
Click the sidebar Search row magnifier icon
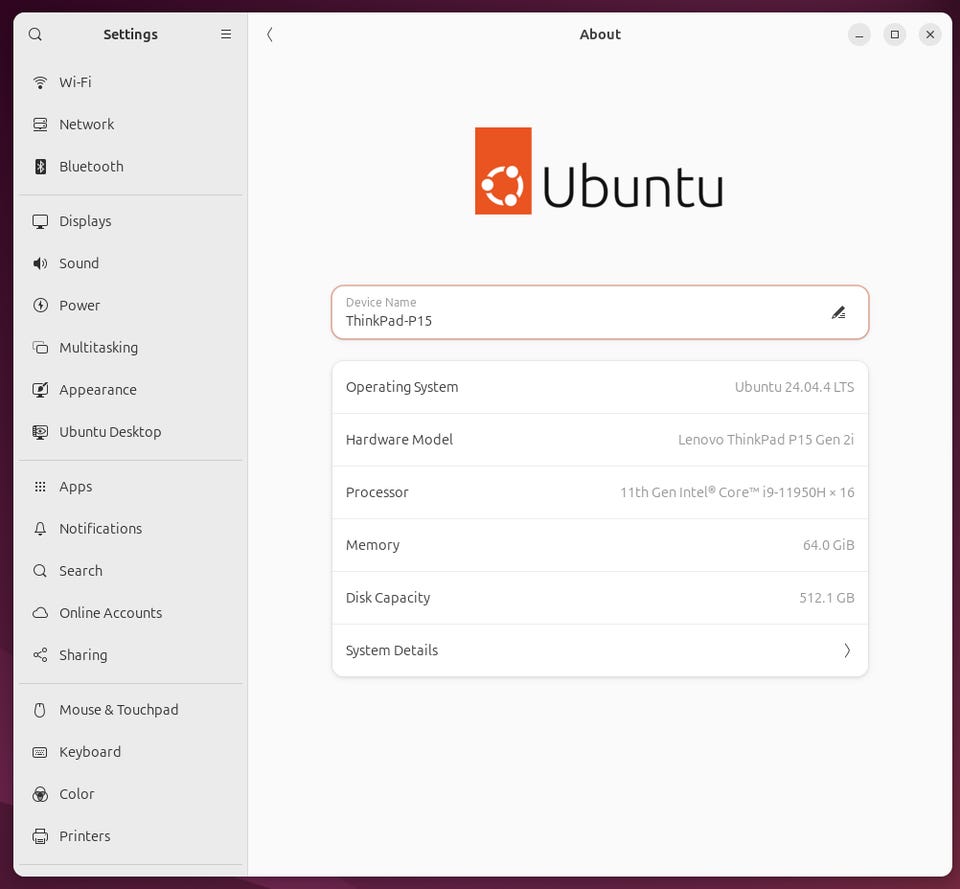click(x=40, y=571)
